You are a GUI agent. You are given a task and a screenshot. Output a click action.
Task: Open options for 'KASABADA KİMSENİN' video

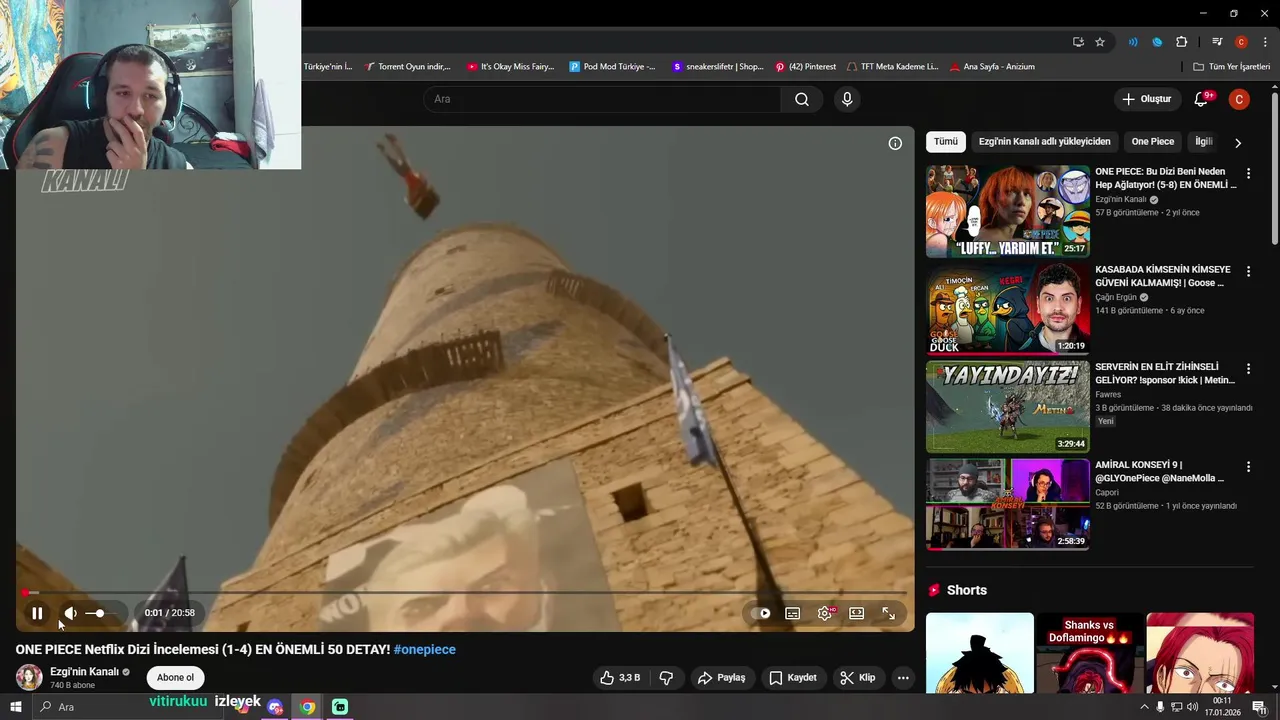pyautogui.click(x=1248, y=271)
